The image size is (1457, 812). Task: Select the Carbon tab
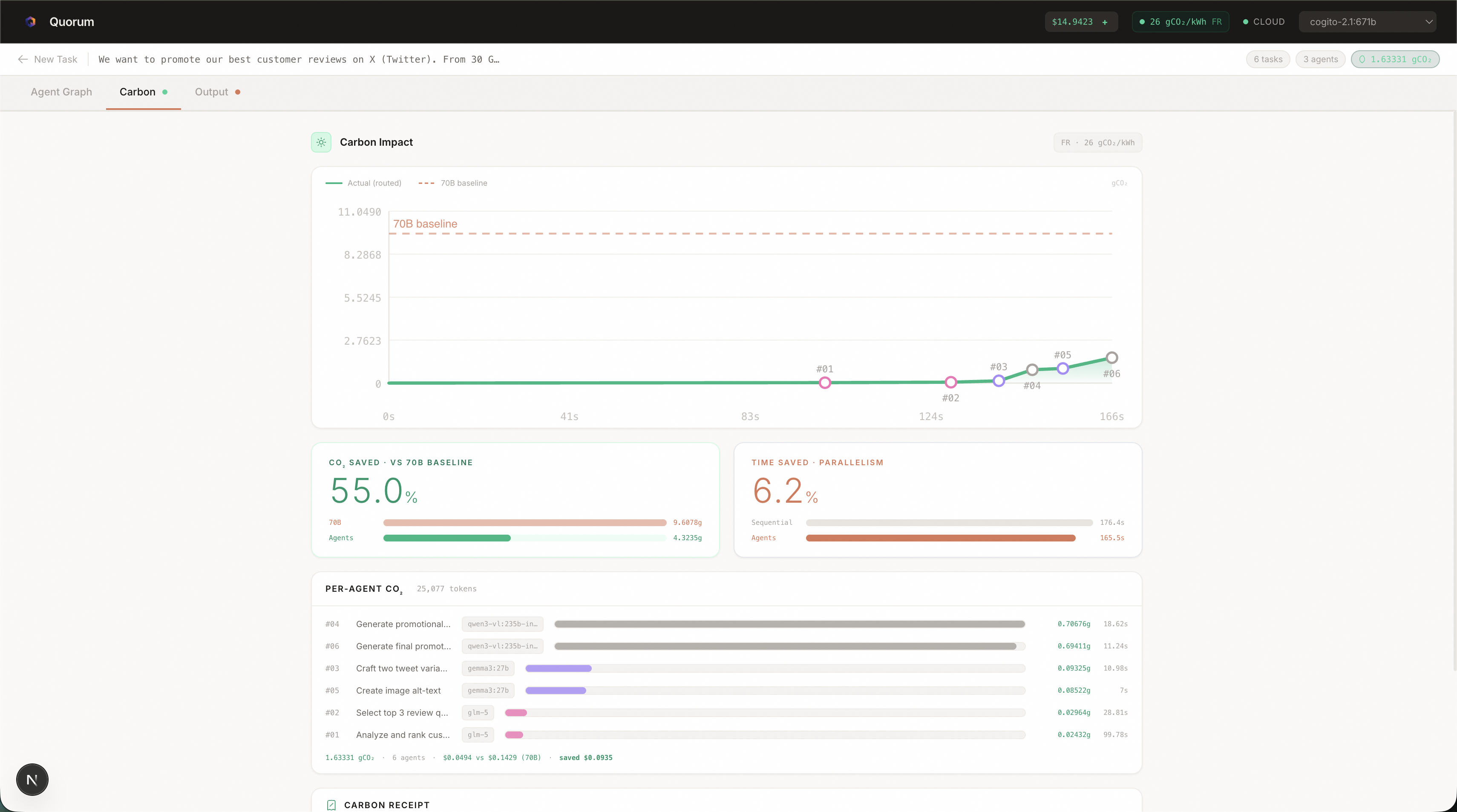[138, 92]
